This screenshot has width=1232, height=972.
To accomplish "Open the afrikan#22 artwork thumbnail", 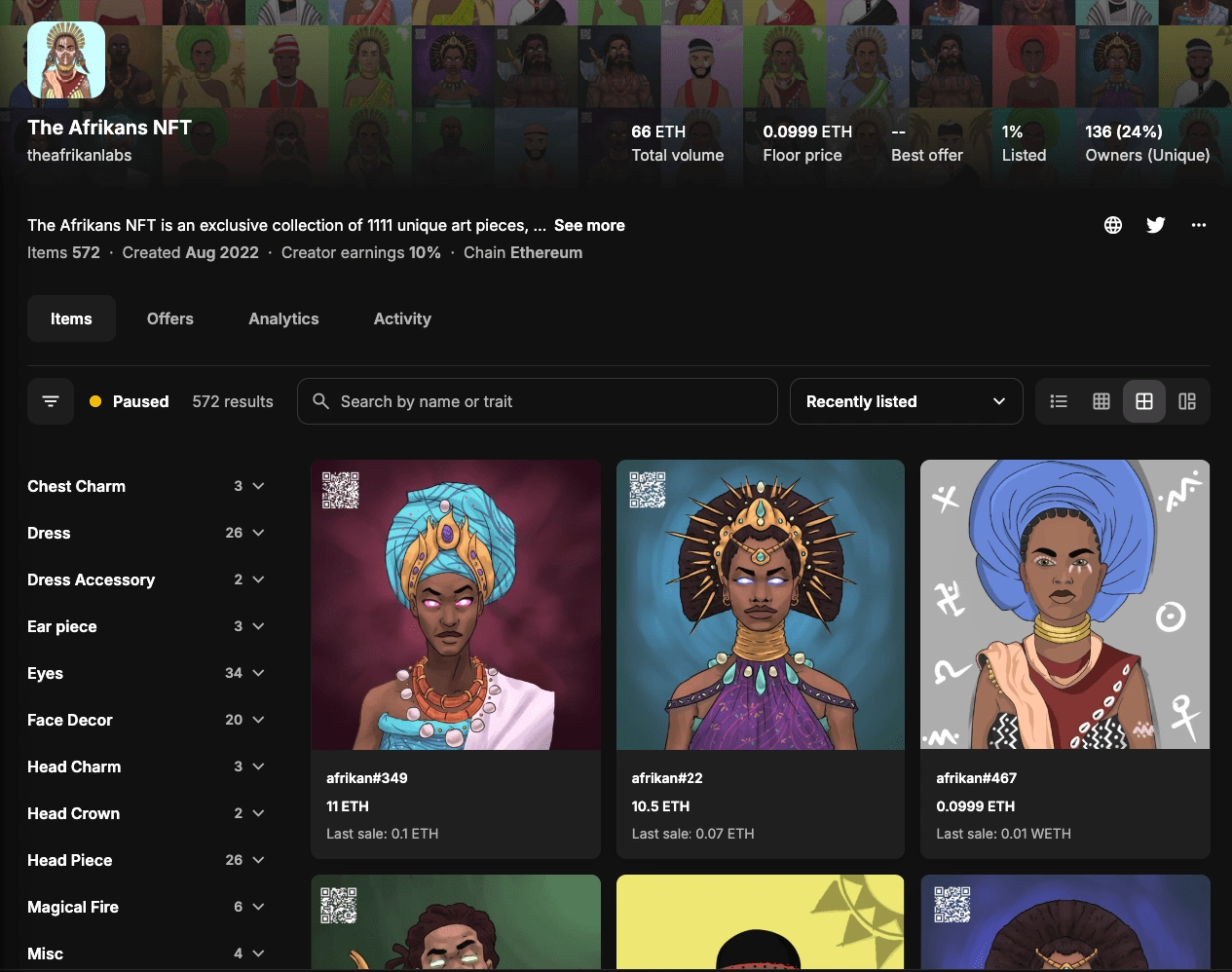I will pos(761,605).
